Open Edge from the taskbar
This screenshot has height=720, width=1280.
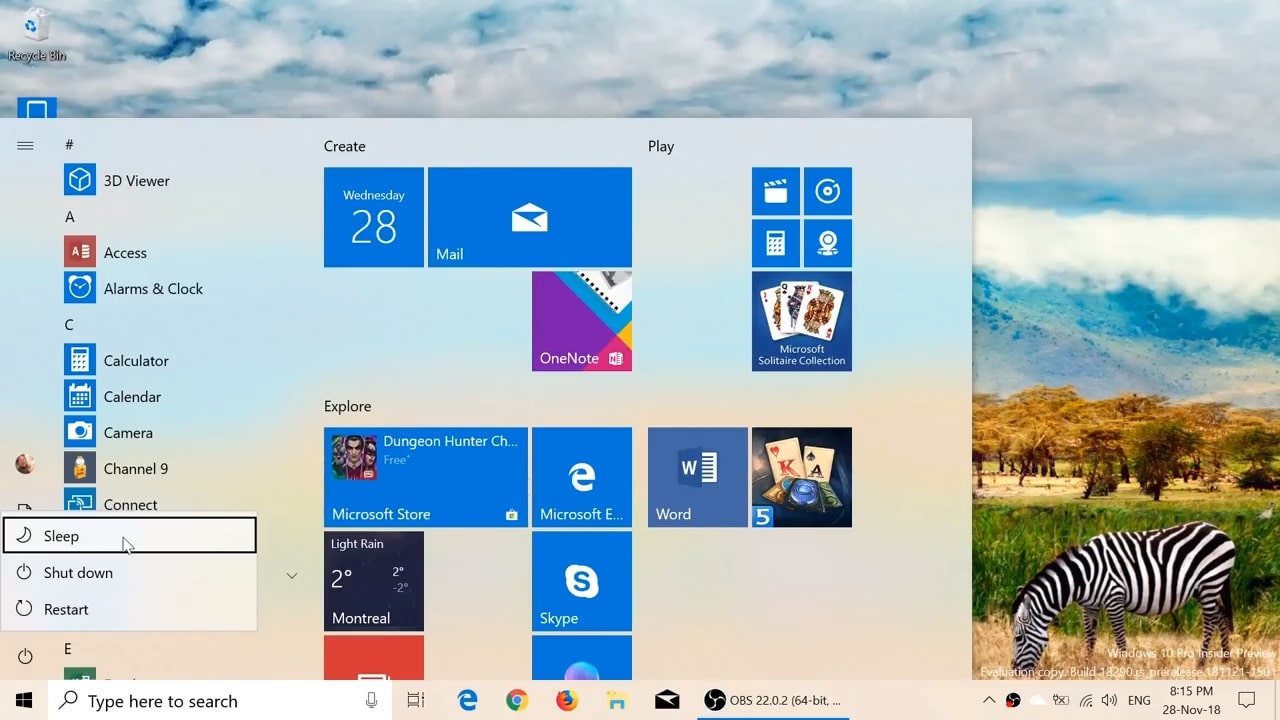(x=467, y=700)
